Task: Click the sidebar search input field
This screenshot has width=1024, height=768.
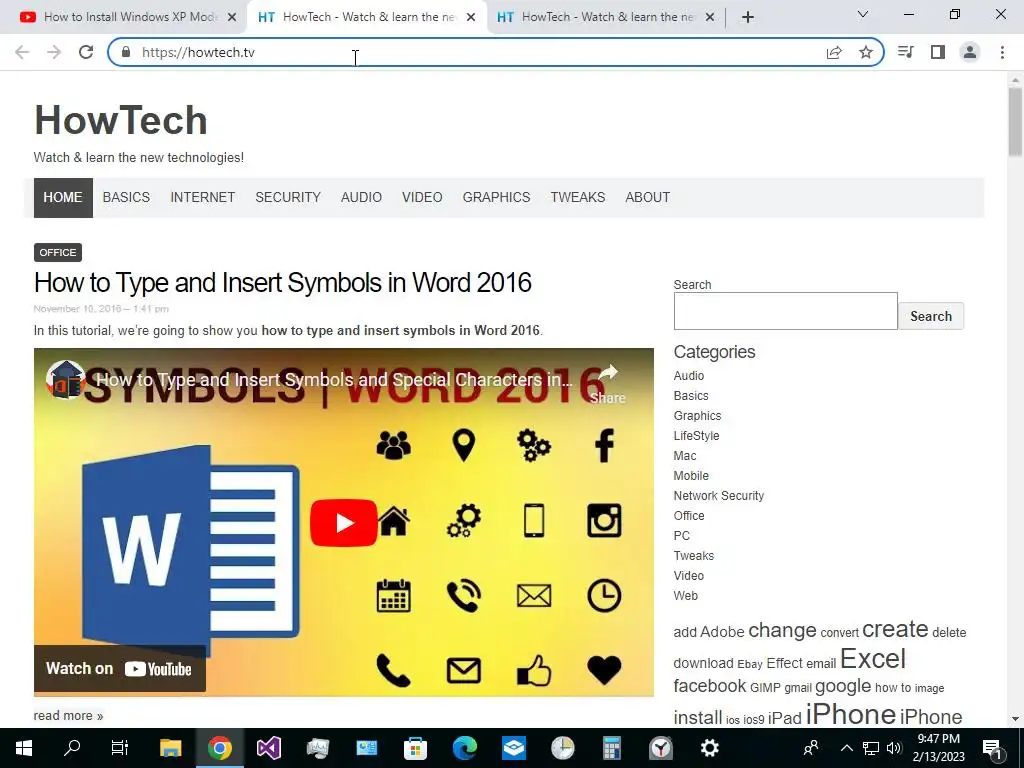Action: [786, 311]
